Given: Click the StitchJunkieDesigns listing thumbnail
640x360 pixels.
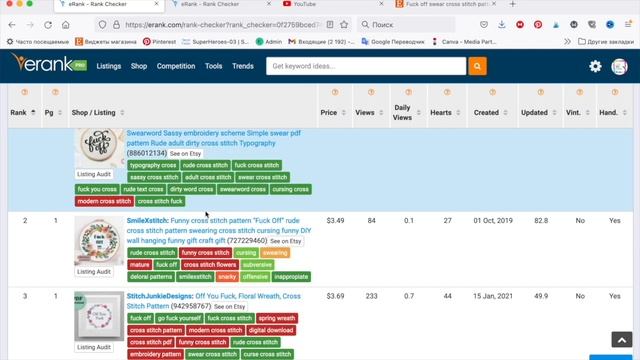Looking at the screenshot, I should pos(99,316).
